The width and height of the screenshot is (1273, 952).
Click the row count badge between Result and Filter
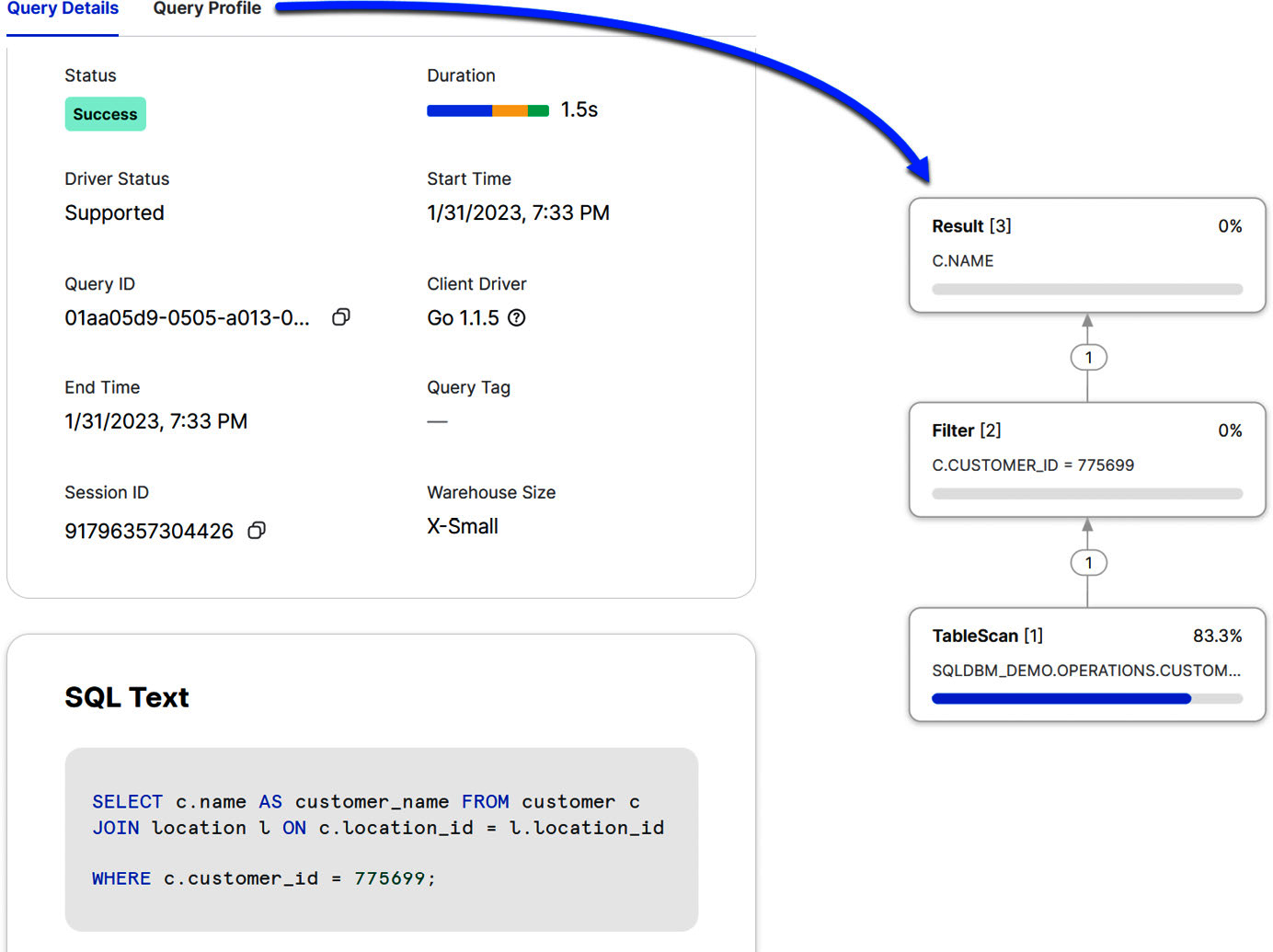[x=1088, y=357]
